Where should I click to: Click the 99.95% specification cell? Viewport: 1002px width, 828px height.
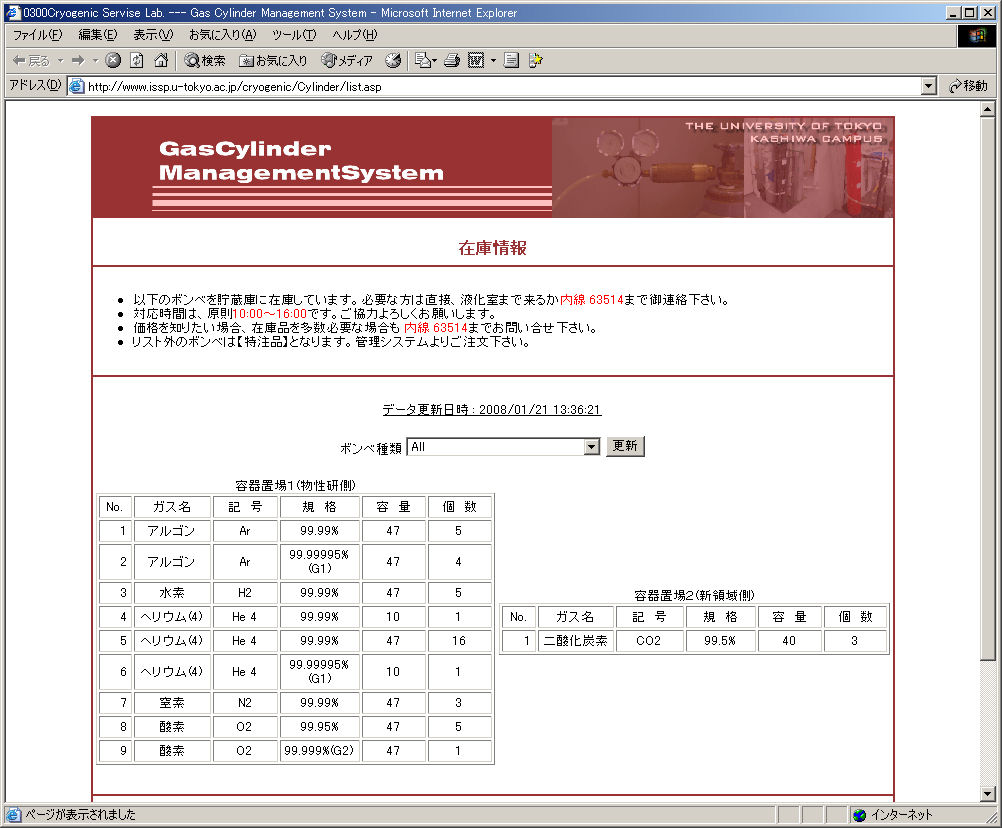(319, 727)
